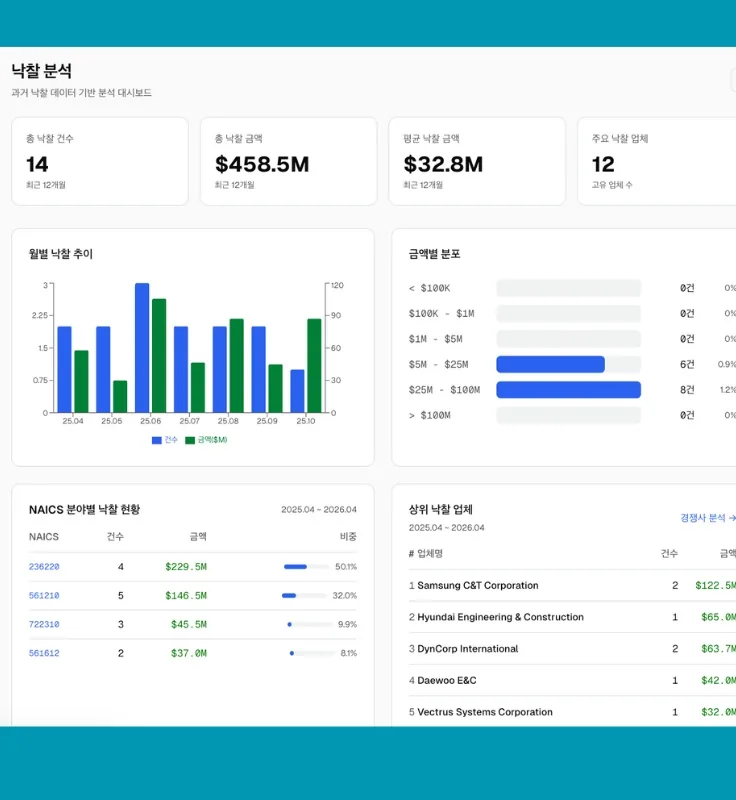The height and width of the screenshot is (800, 736).
Task: Click the 월별 낙찰 추이 chart title
Action: [x=61, y=254]
